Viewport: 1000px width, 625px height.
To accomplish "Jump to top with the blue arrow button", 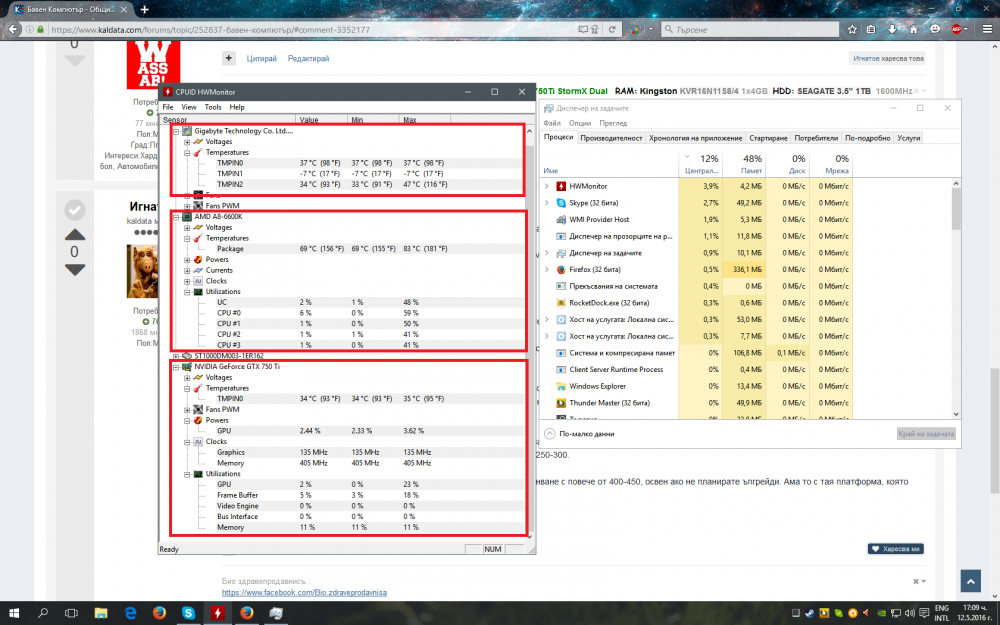I will pos(970,581).
